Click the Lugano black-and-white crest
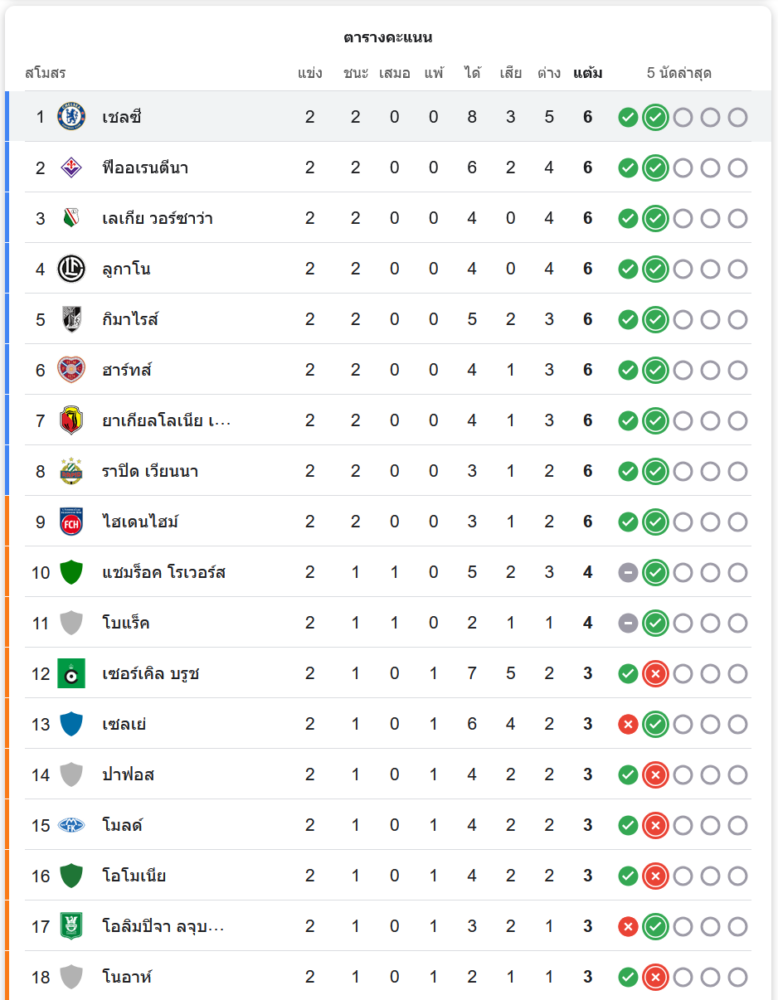The height and width of the screenshot is (1000, 778). click(71, 269)
